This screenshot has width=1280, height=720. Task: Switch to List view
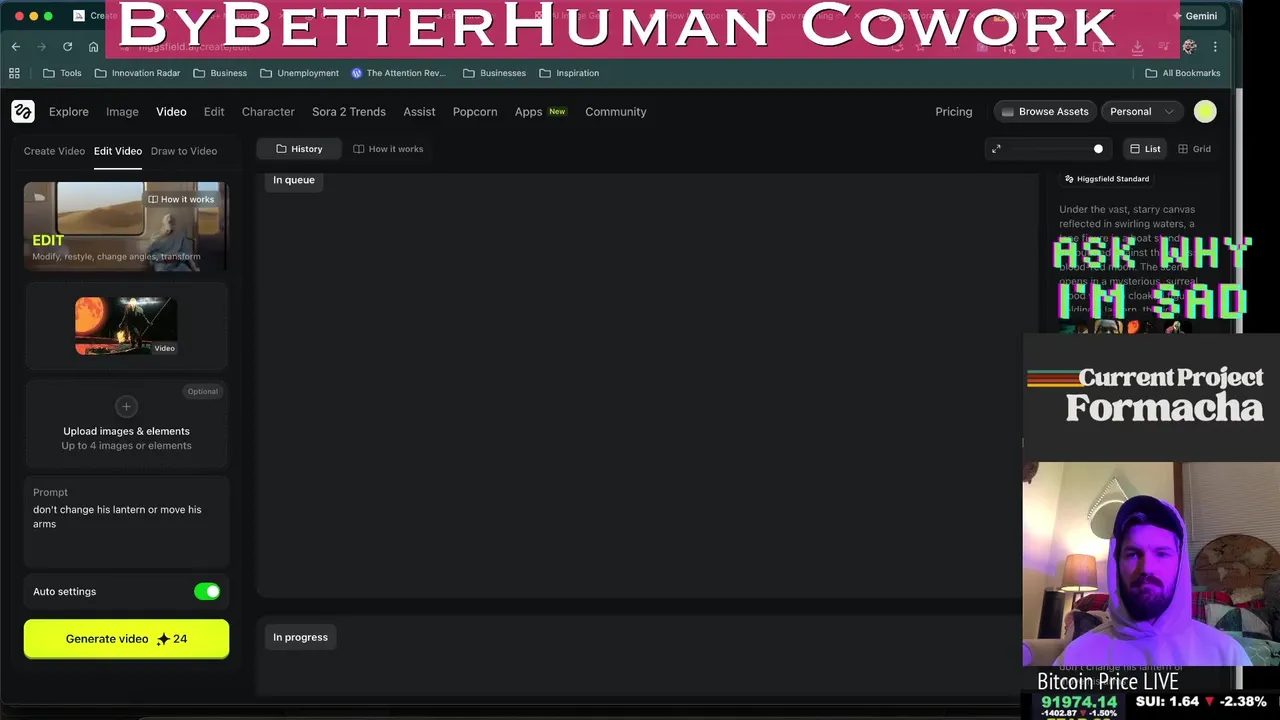pos(1145,149)
